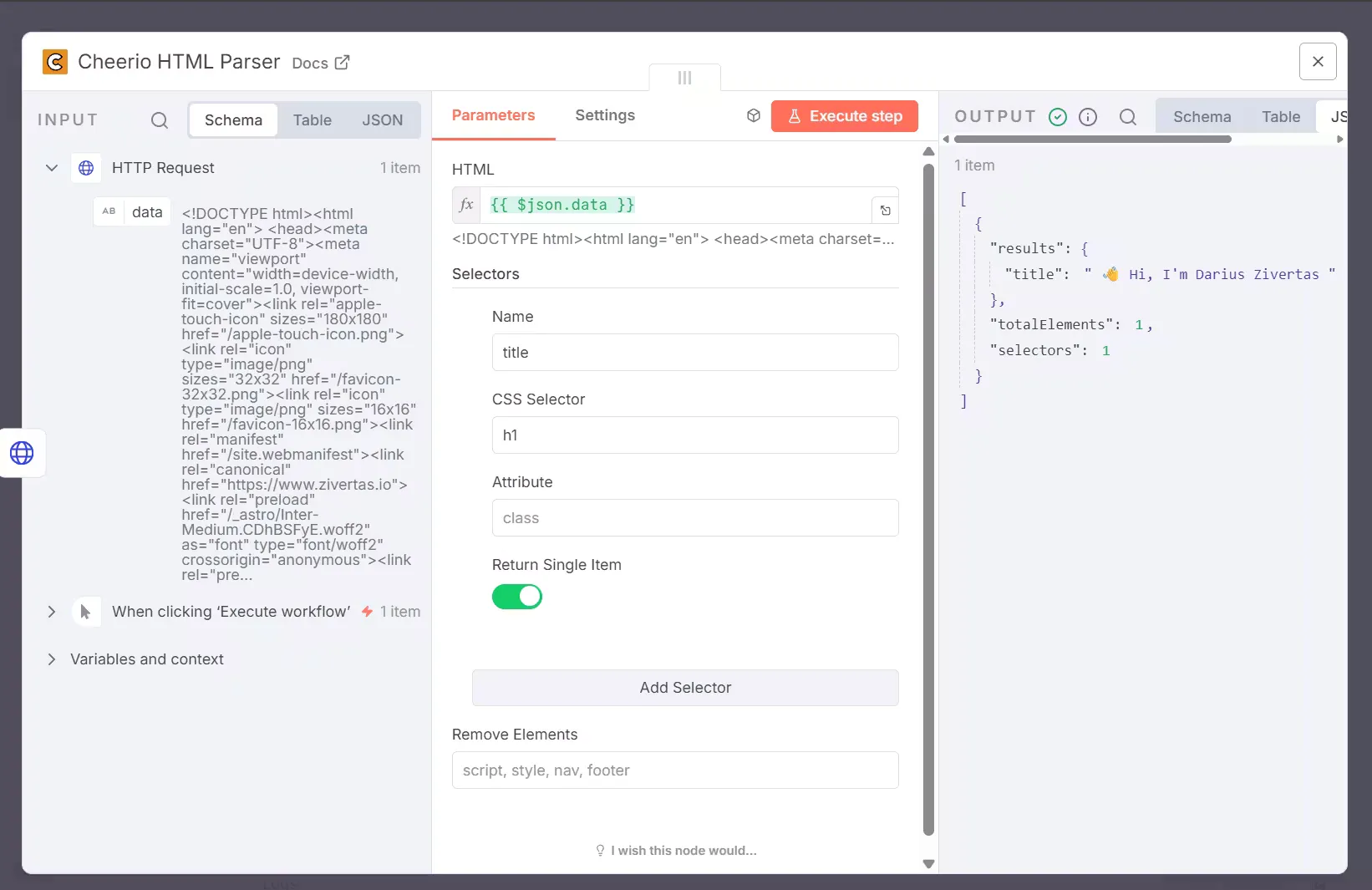
Task: Click the green success check in OUTPUT header
Action: pyautogui.click(x=1057, y=116)
